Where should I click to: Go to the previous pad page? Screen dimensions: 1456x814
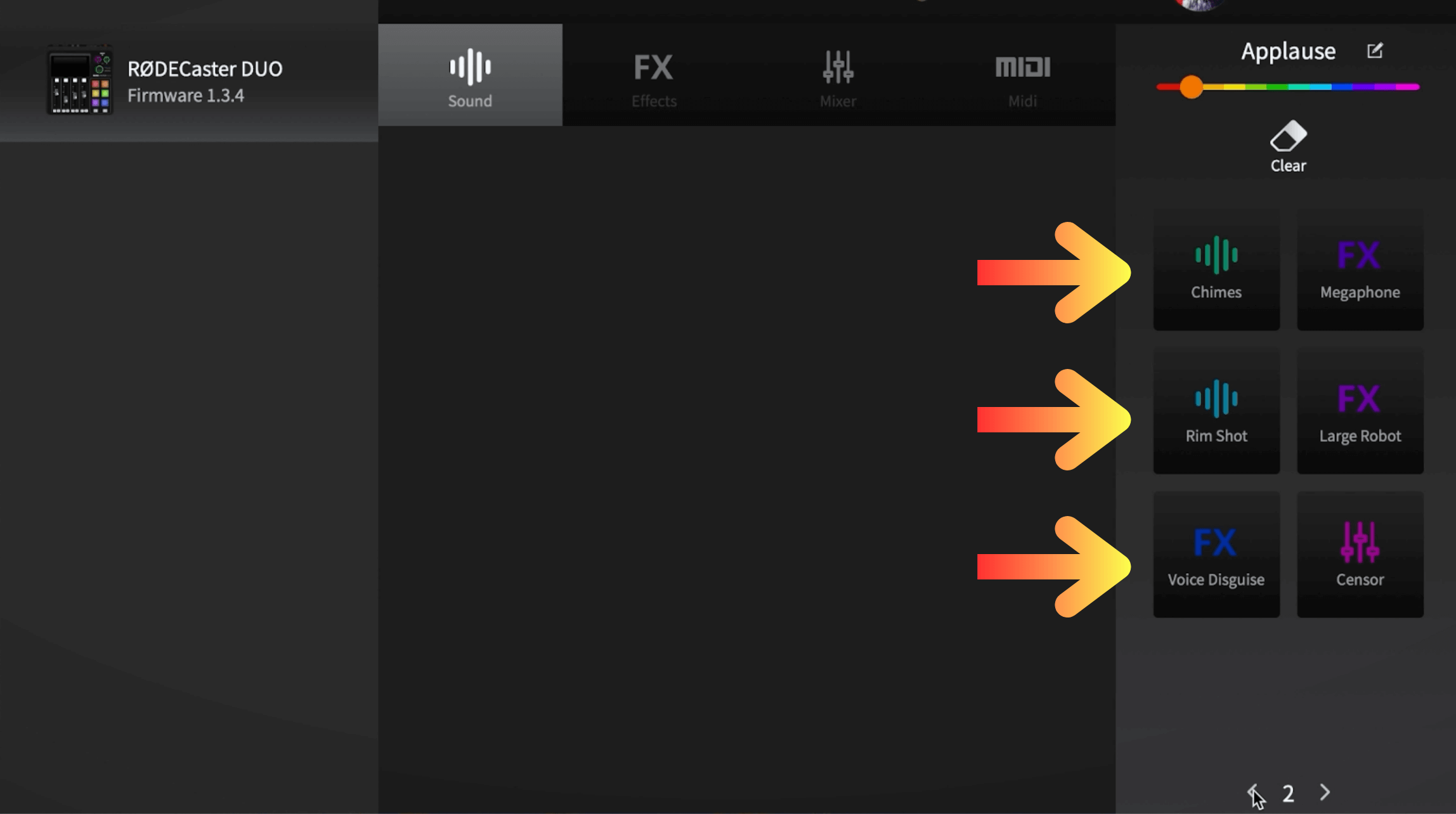pyautogui.click(x=1252, y=792)
